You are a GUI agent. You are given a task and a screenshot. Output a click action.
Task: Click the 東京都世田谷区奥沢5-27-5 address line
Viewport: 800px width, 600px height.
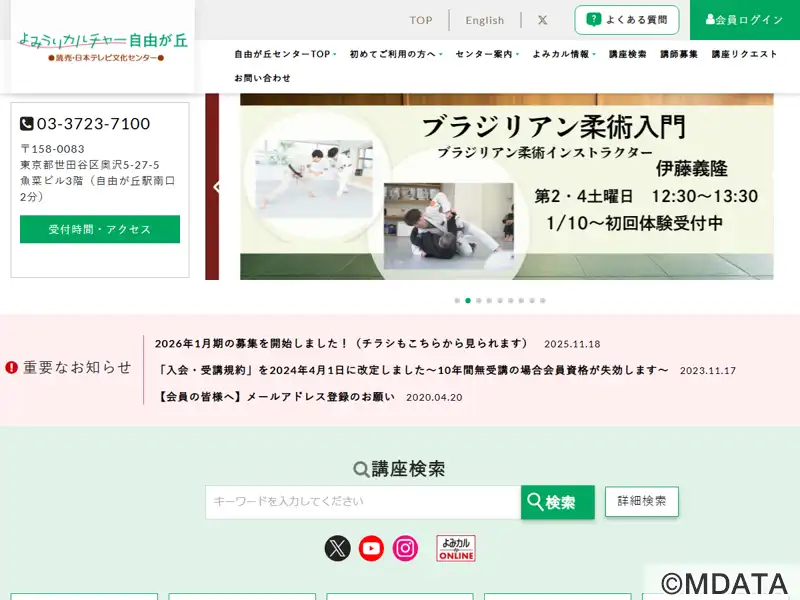90,165
